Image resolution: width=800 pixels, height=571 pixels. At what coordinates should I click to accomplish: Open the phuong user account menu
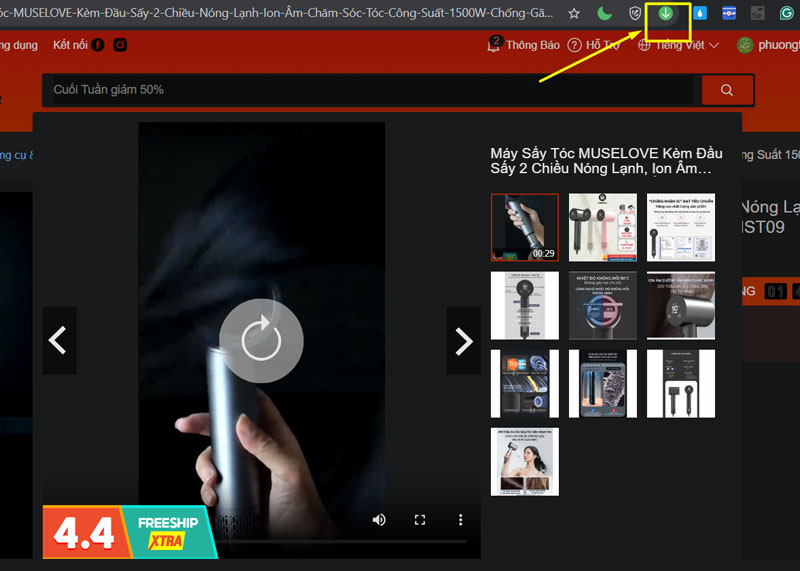pos(768,45)
